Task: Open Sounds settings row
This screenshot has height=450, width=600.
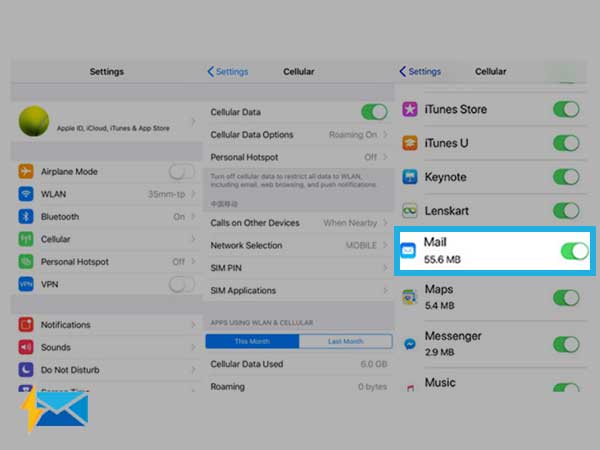Action: (107, 347)
